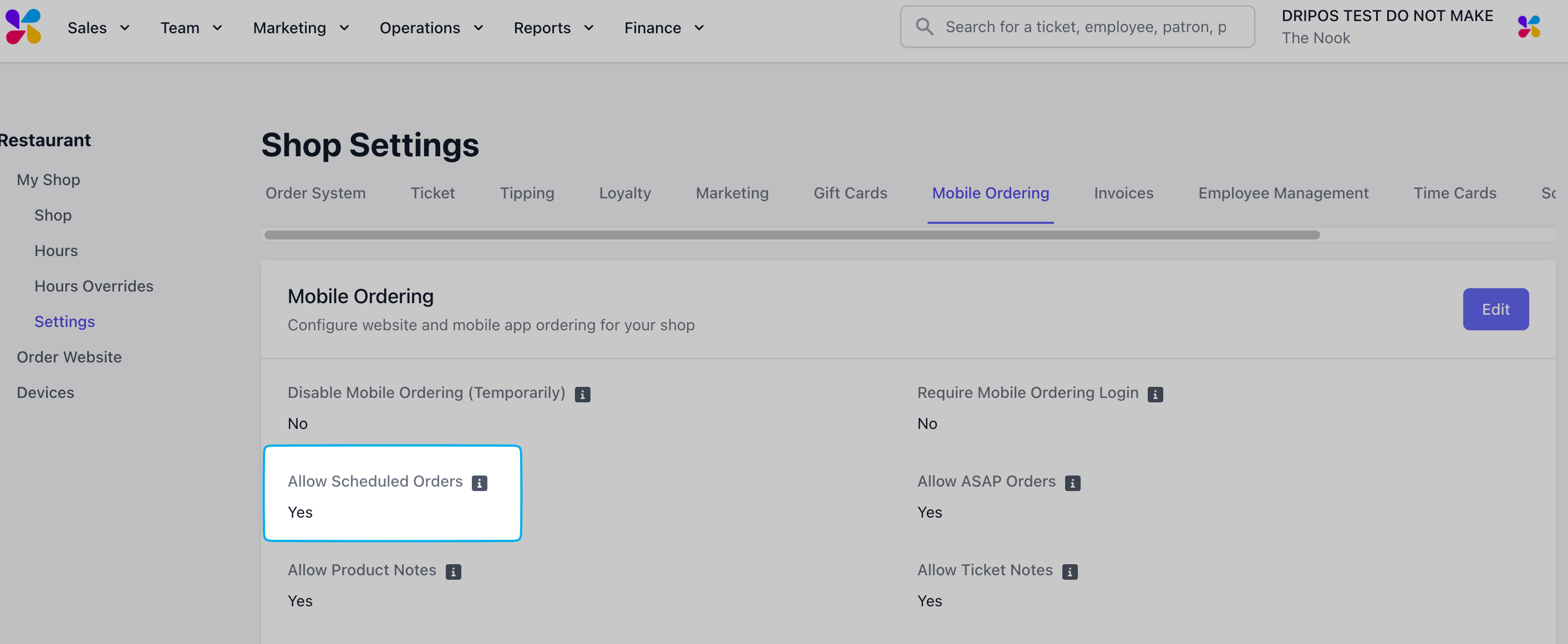Viewport: 1568px width, 644px height.
Task: Click info icon next to Allow Ticket Notes
Action: (x=1070, y=572)
